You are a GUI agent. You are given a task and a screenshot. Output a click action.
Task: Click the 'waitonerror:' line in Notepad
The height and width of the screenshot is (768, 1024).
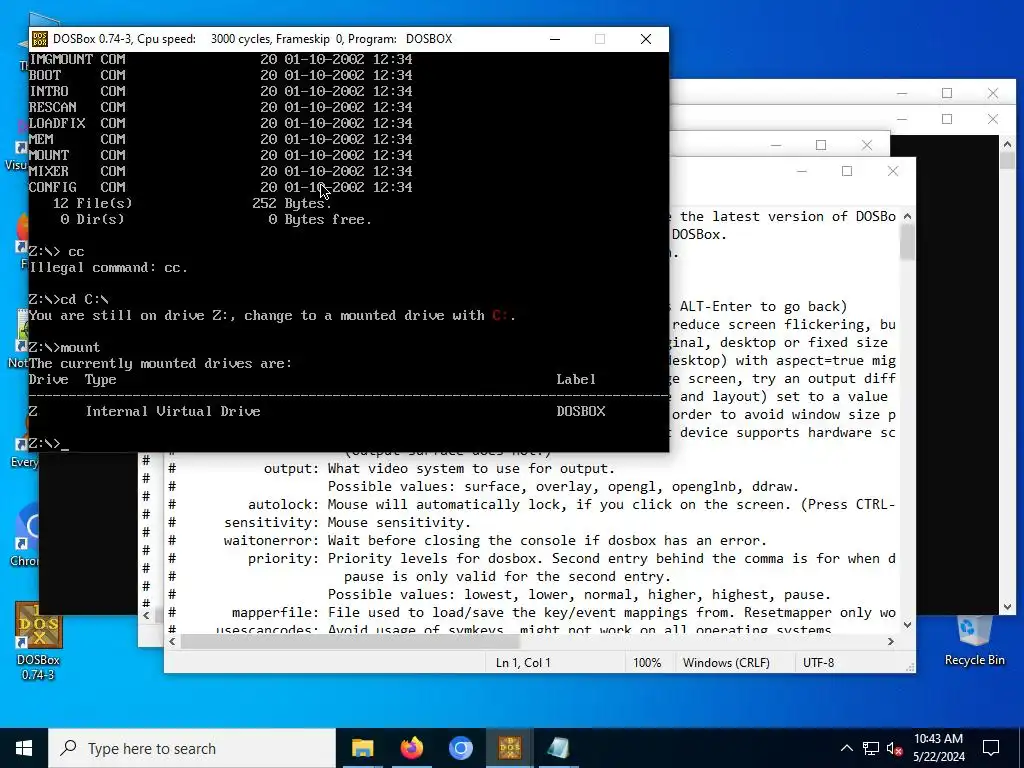click(467, 541)
